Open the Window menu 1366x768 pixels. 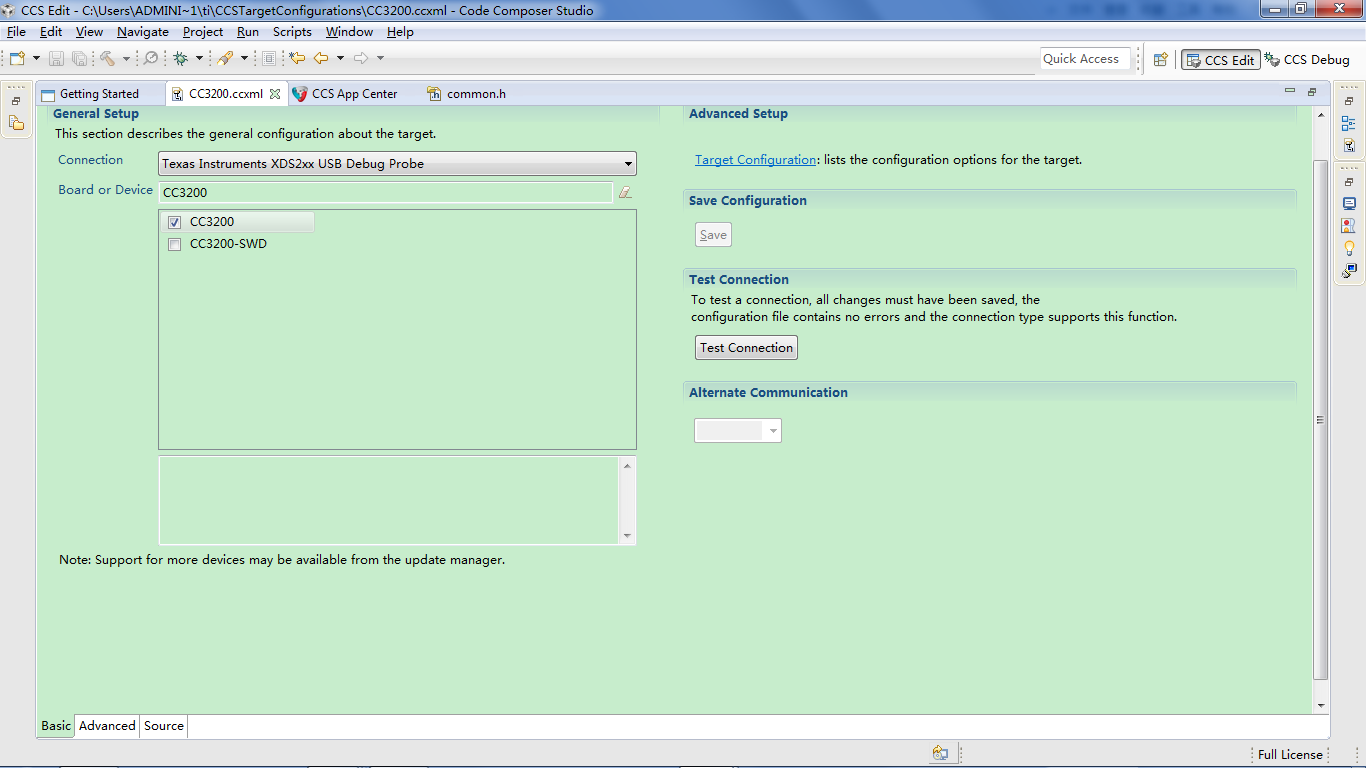[x=349, y=32]
